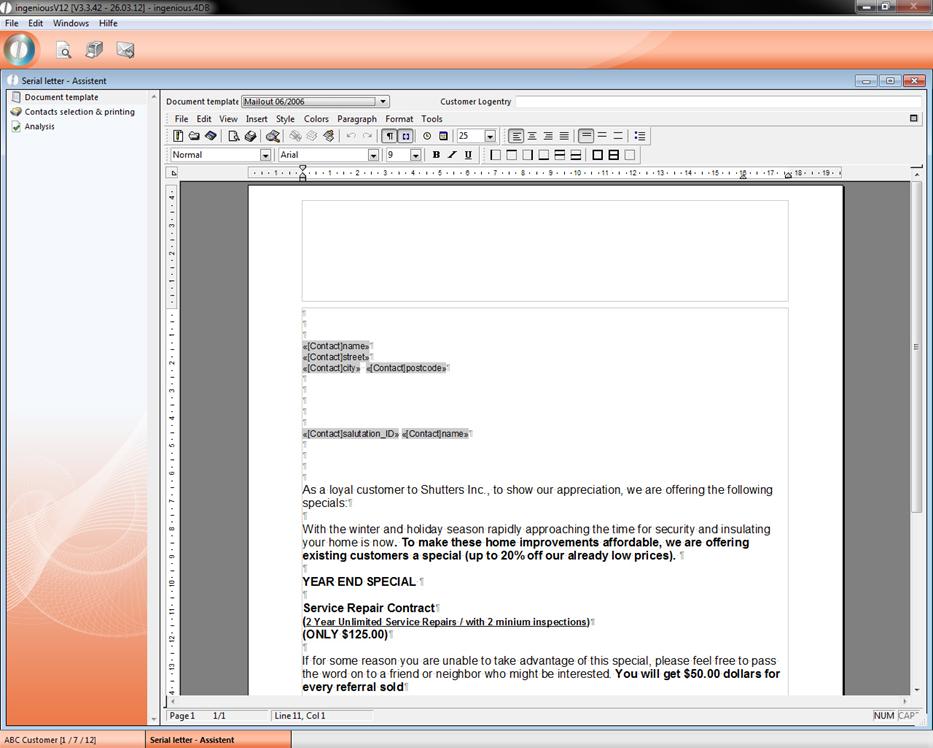The width and height of the screenshot is (933, 748).
Task: Toggle the paragraph marks display button
Action: pos(390,136)
